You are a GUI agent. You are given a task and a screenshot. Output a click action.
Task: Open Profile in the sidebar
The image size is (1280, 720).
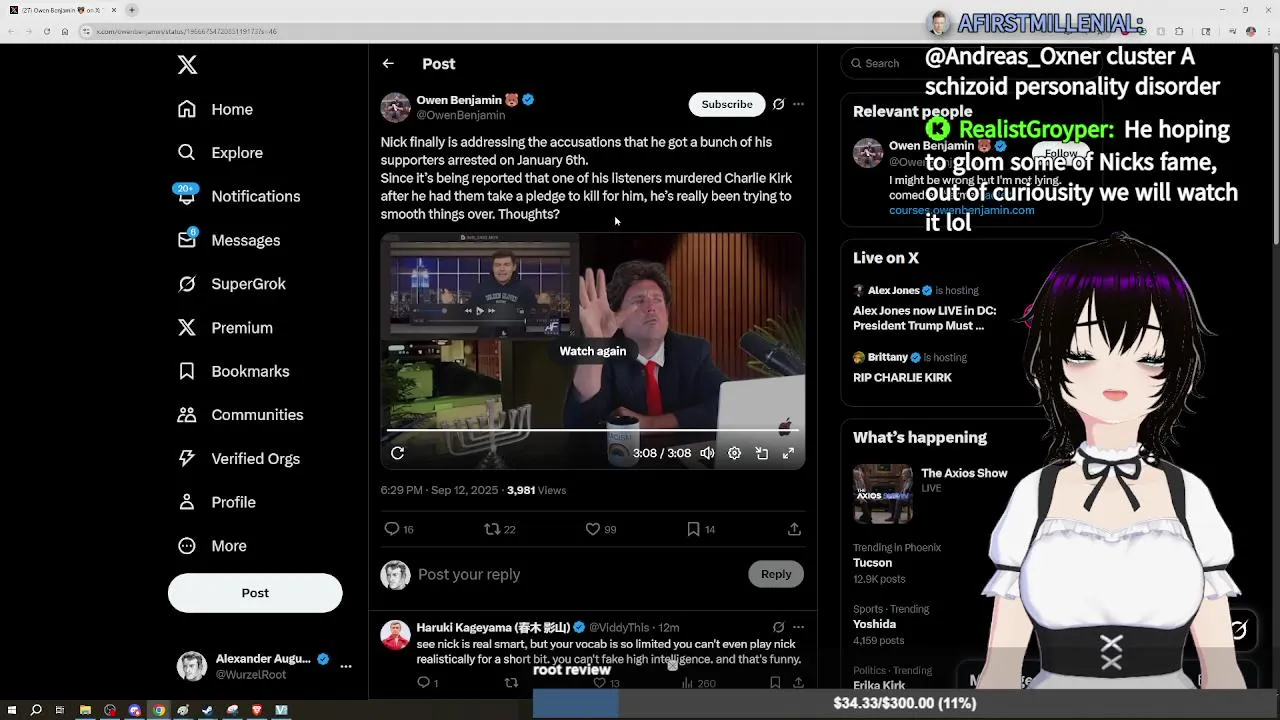(216, 502)
